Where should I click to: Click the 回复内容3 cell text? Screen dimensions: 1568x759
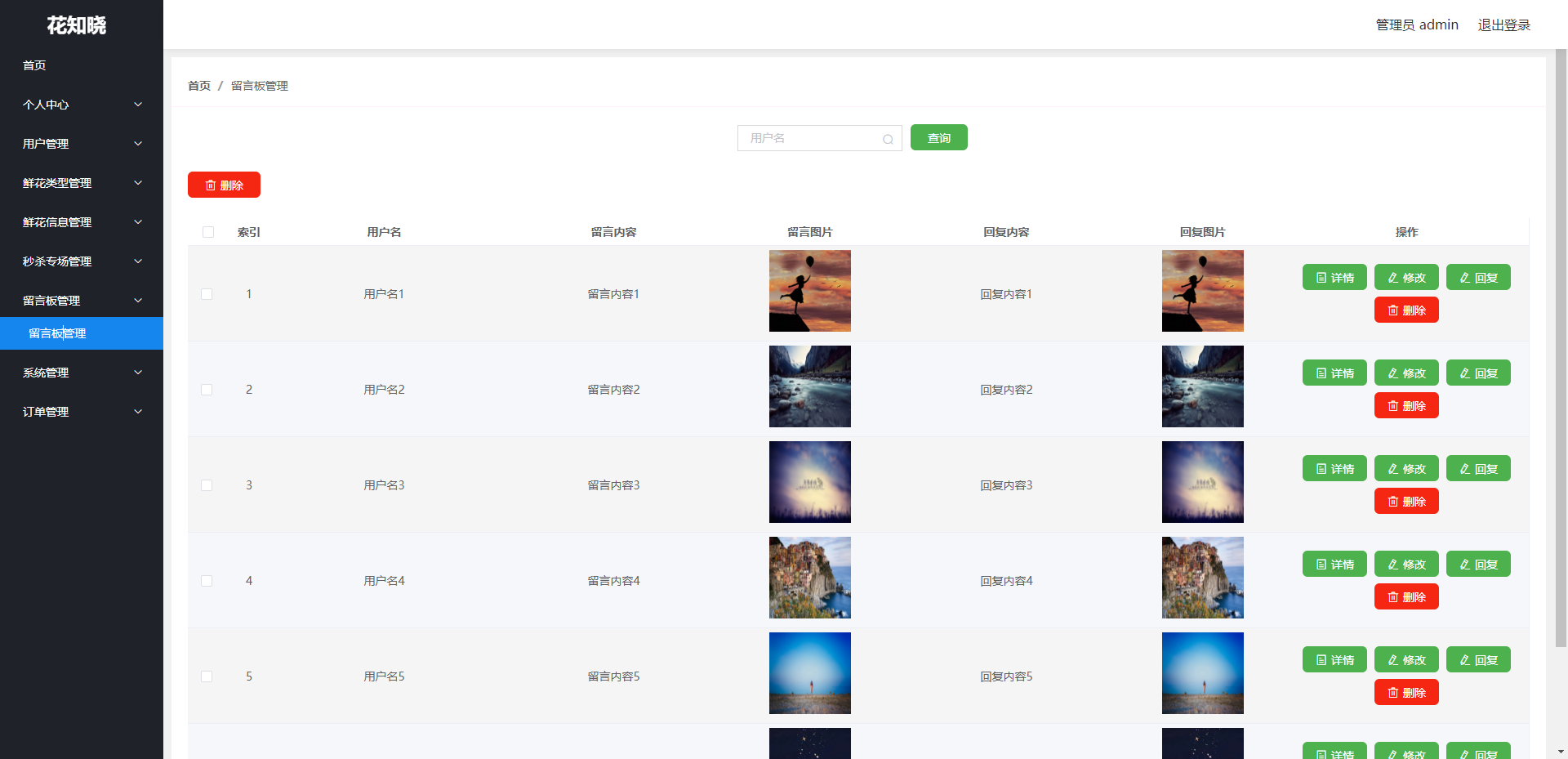click(1006, 485)
